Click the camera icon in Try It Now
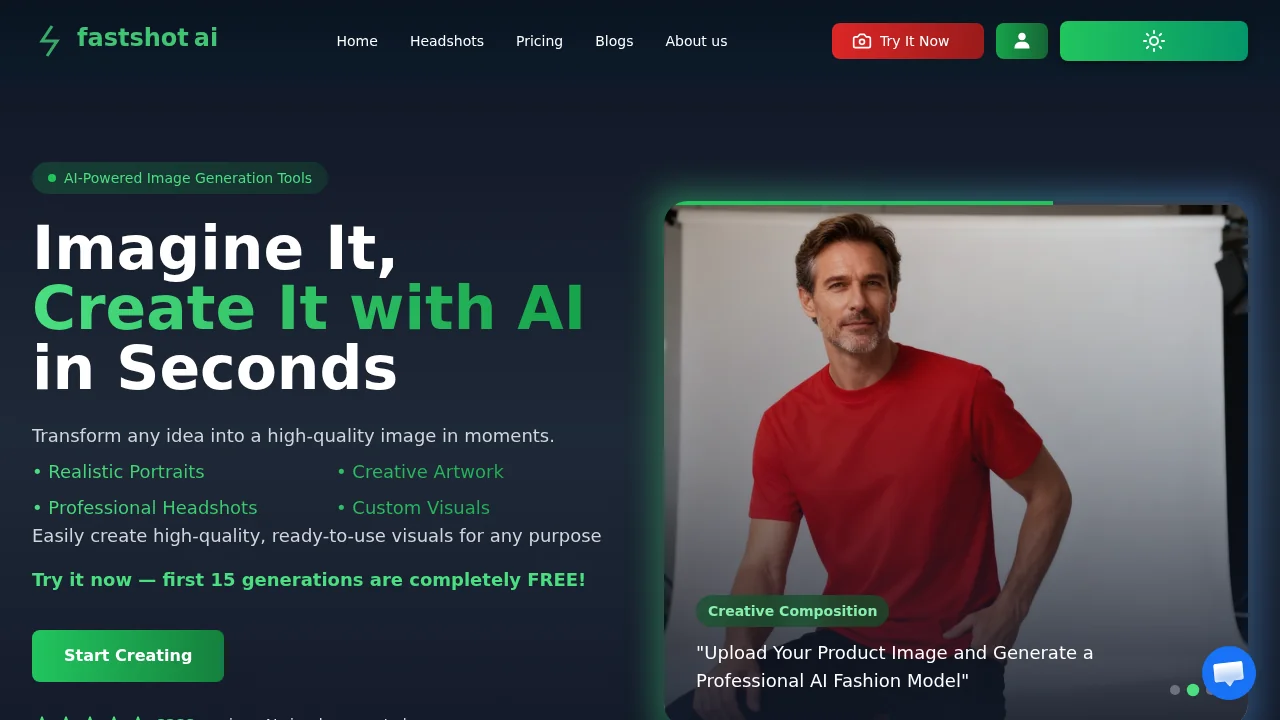This screenshot has height=720, width=1280. tap(862, 41)
